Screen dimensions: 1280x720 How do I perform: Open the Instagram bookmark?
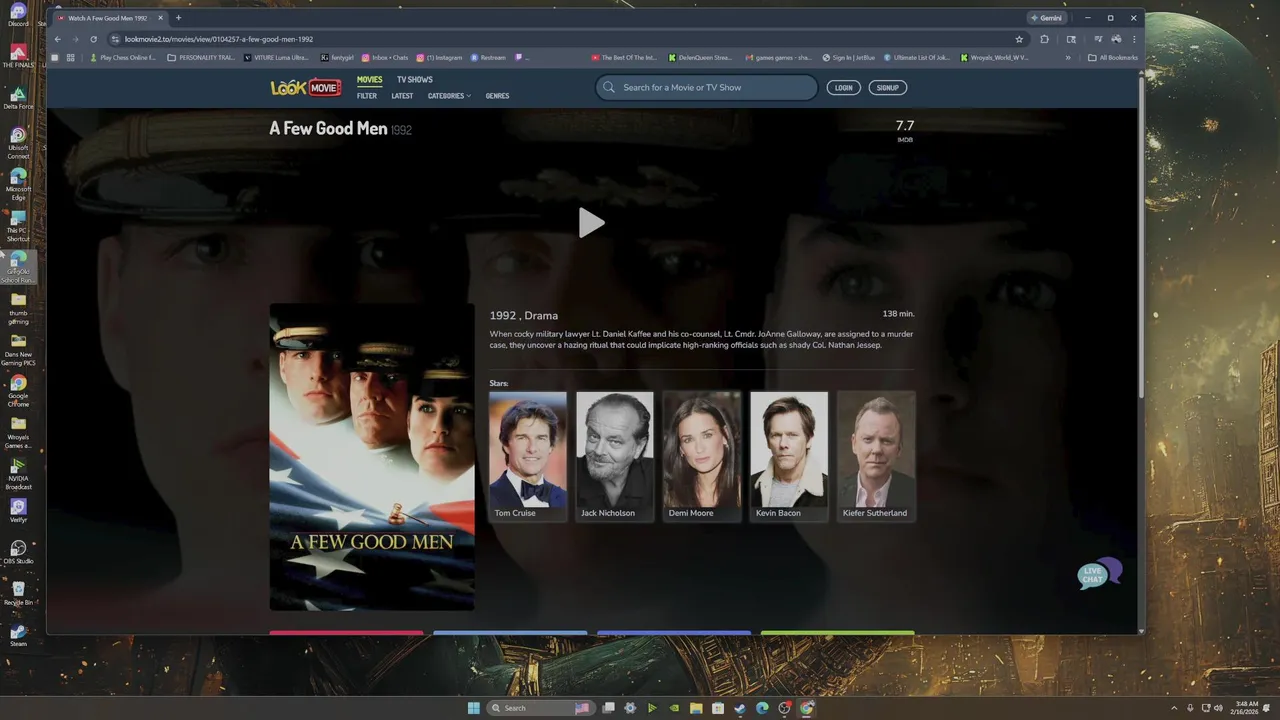tap(440, 58)
